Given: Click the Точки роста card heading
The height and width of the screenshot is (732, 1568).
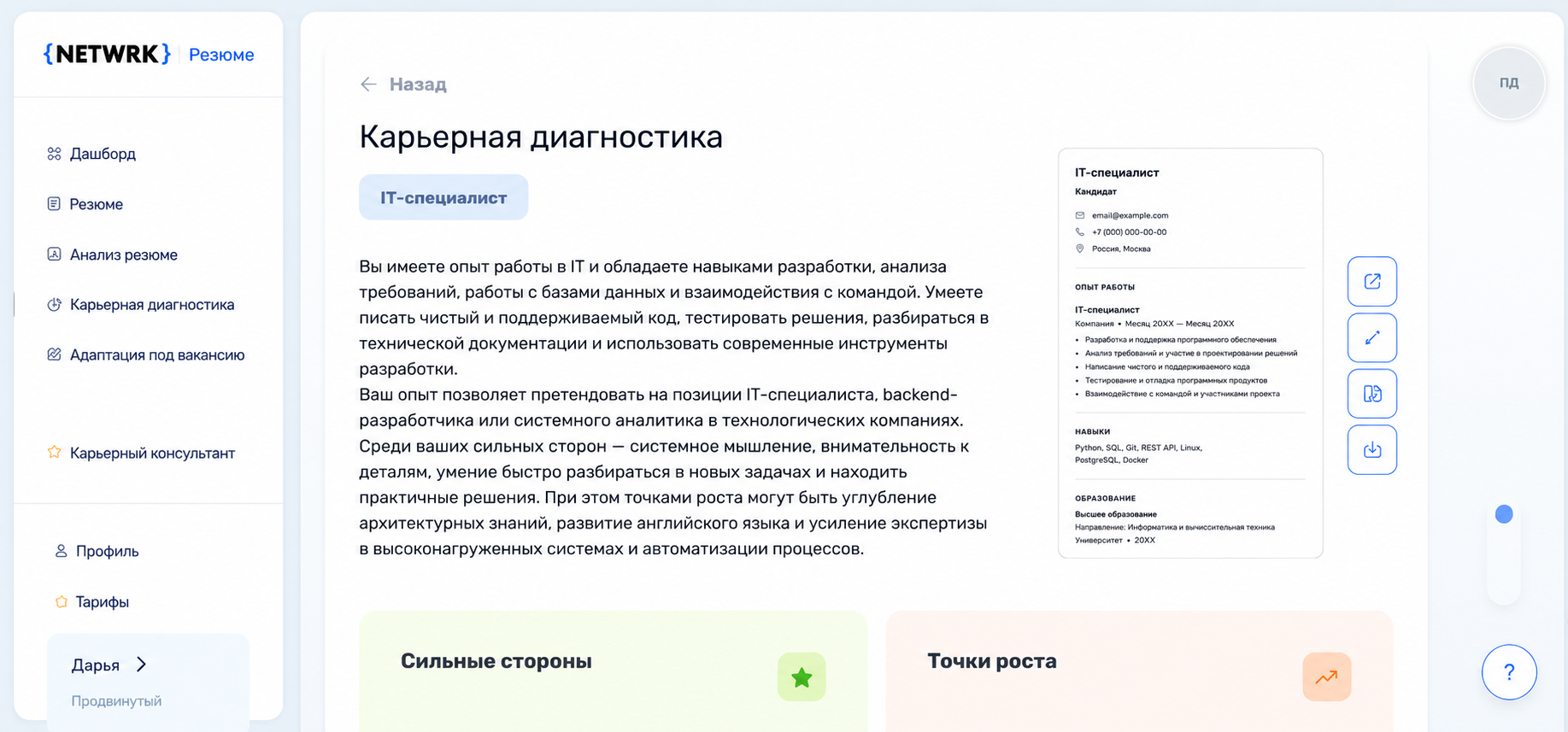Looking at the screenshot, I should coord(992,661).
